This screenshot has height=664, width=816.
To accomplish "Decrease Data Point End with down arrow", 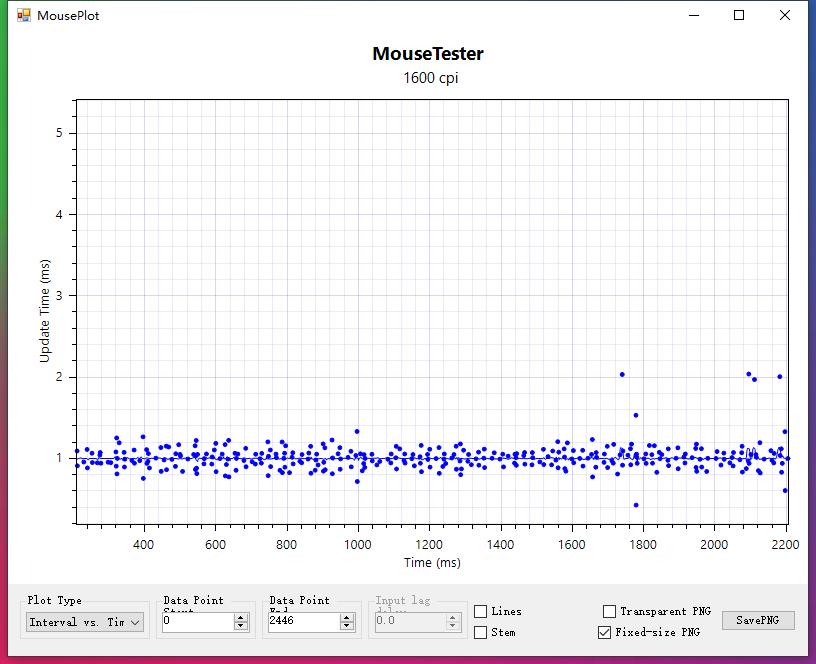I will click(x=347, y=626).
